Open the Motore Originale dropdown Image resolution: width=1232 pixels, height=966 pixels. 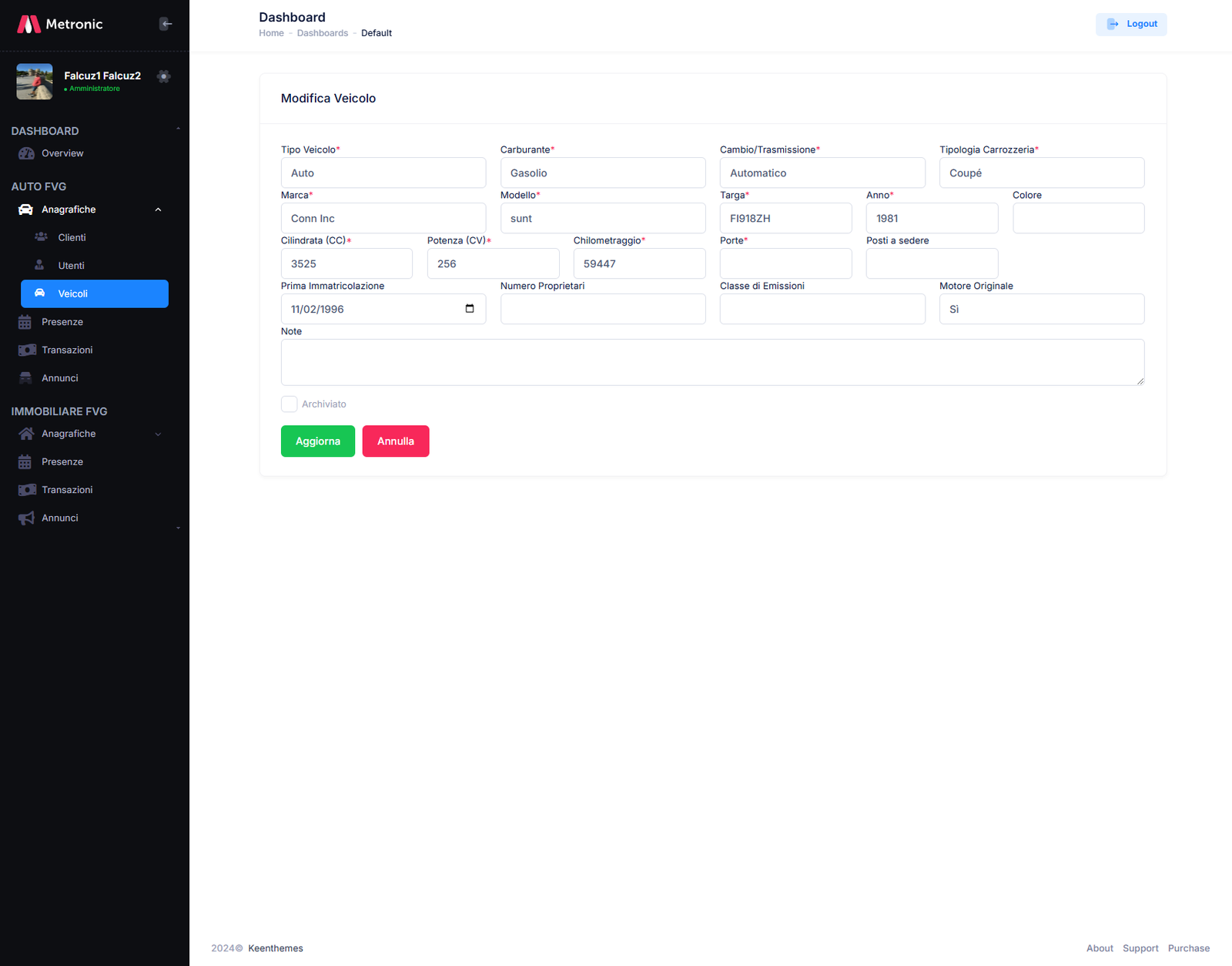(x=1041, y=310)
